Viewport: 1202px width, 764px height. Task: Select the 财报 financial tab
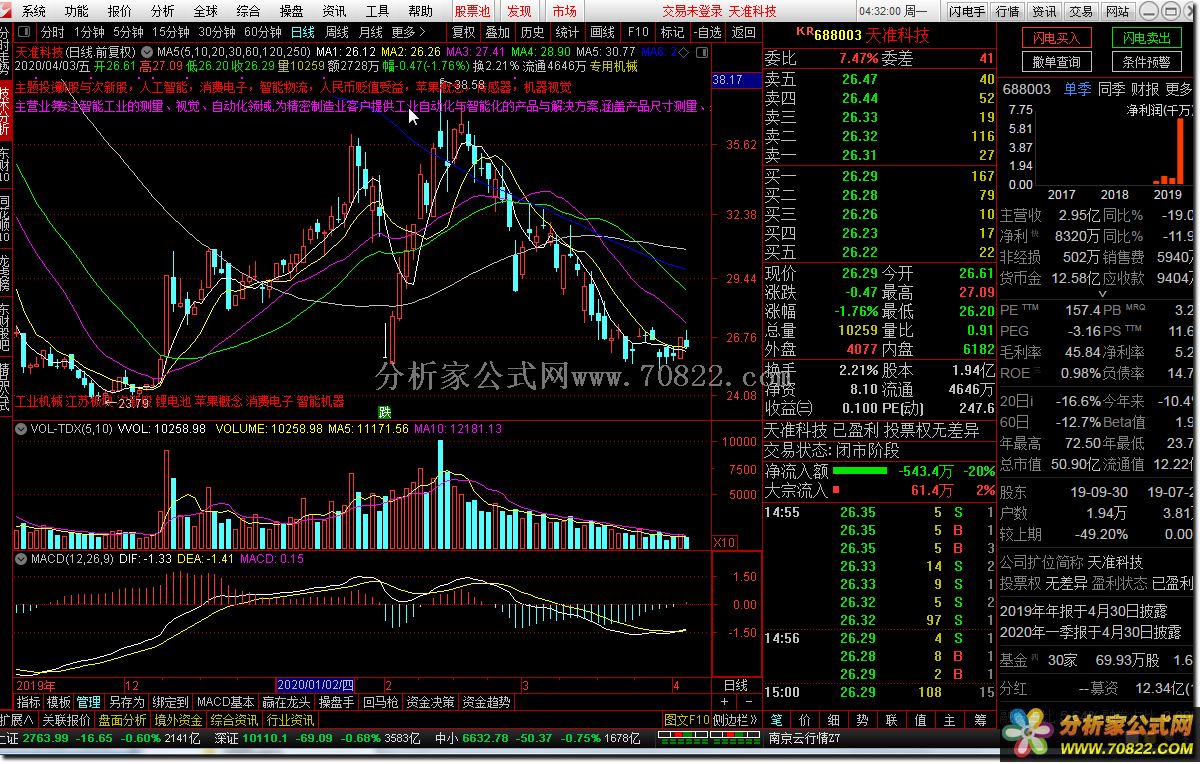click(1145, 89)
